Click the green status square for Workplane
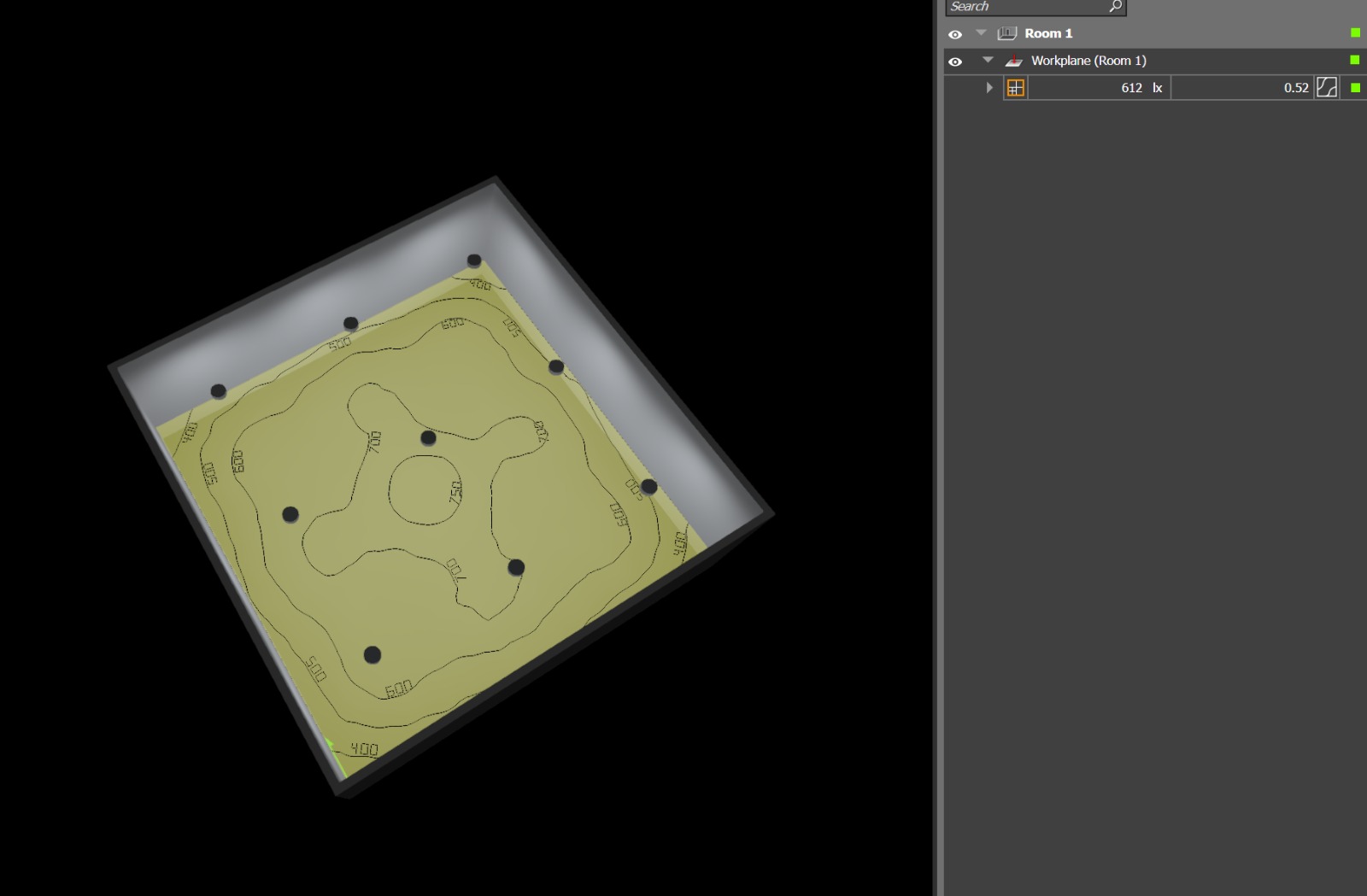The height and width of the screenshot is (896, 1367). click(x=1354, y=60)
